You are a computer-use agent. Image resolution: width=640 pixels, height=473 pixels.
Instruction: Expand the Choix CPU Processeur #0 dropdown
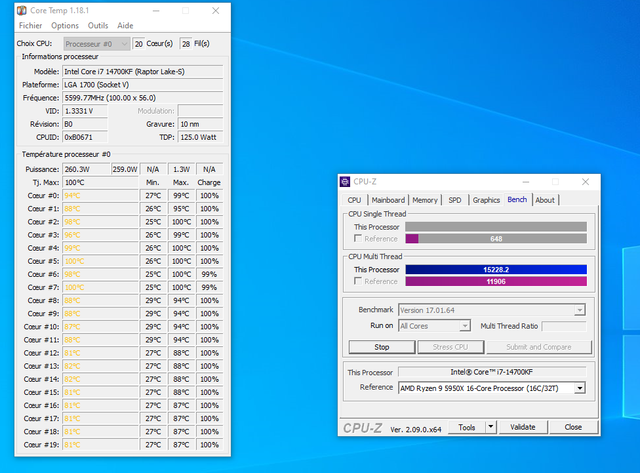[x=97, y=44]
